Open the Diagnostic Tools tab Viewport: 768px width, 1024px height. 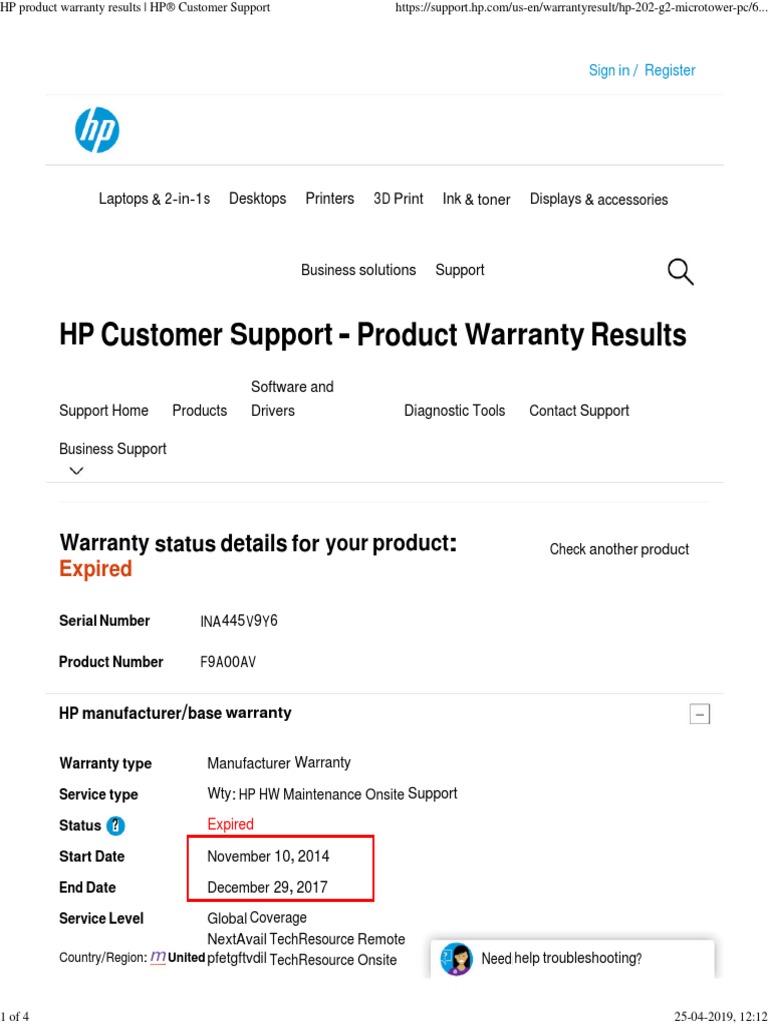click(x=454, y=410)
